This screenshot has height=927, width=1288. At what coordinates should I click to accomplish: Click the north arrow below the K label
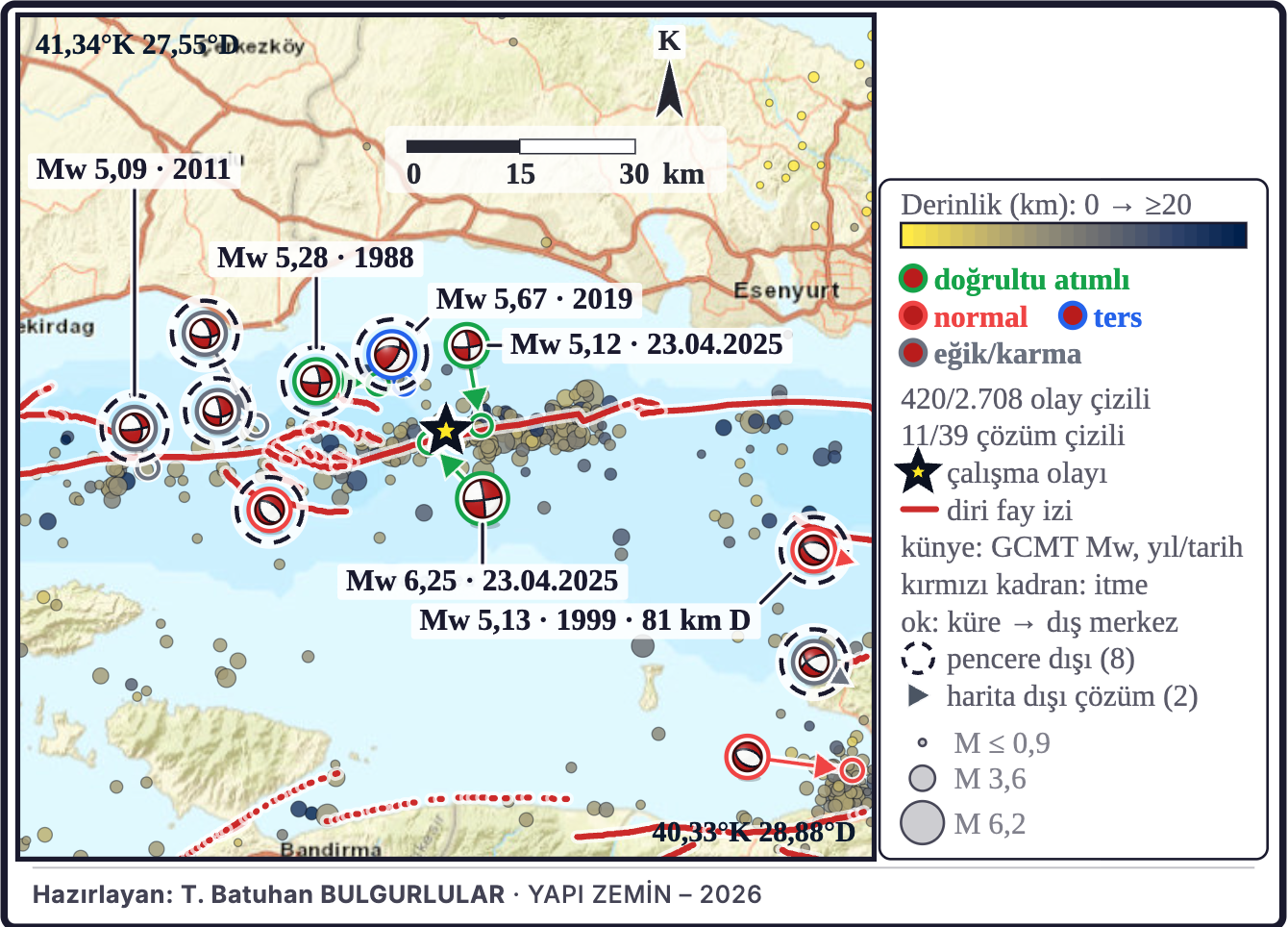[669, 91]
